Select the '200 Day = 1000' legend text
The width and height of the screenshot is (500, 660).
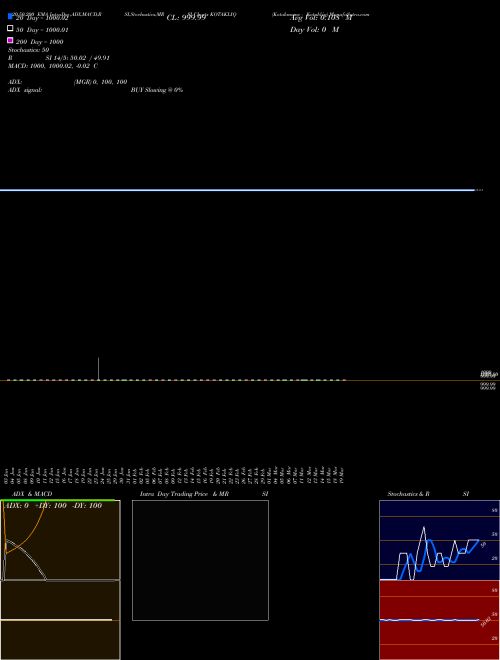coord(40,42)
